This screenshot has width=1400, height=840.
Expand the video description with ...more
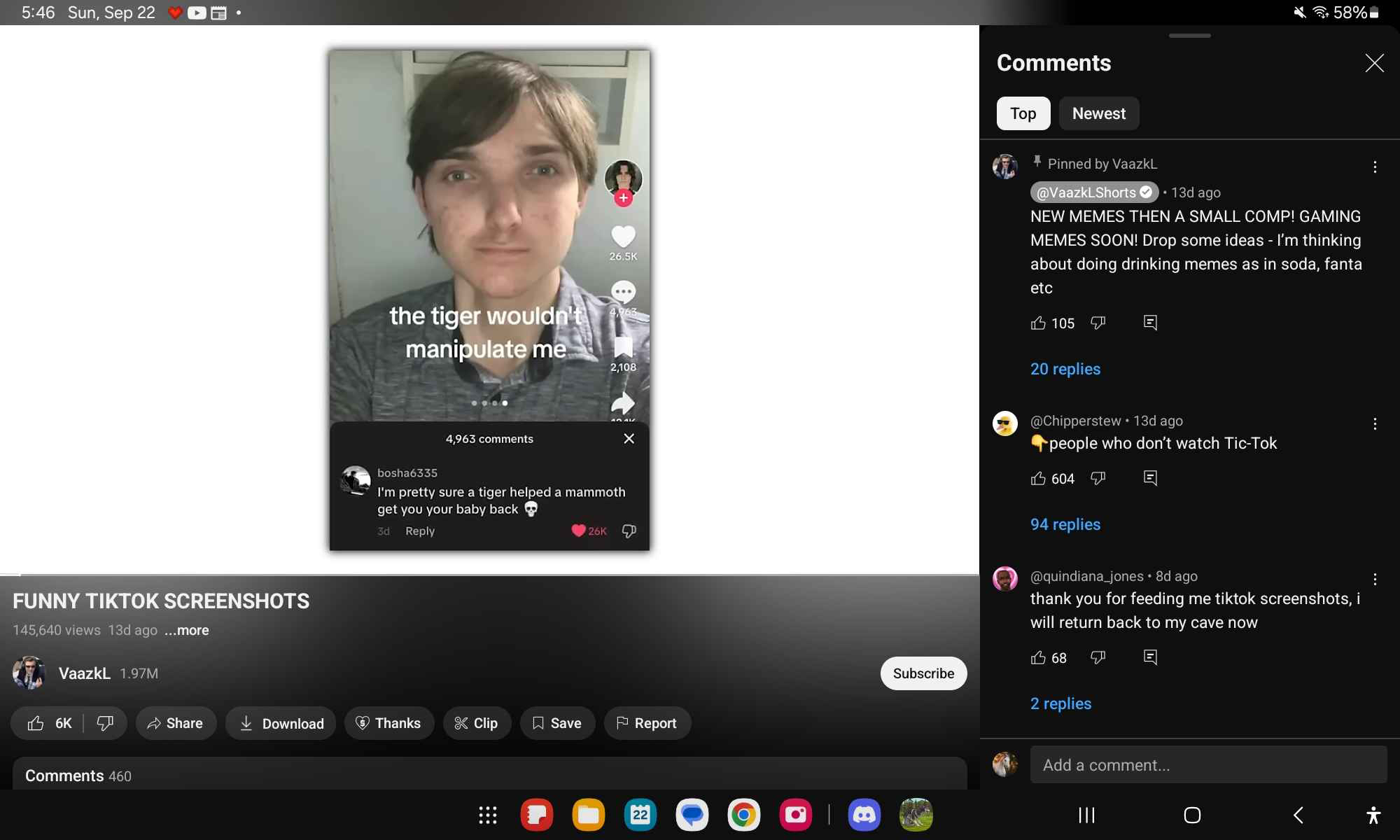tap(186, 630)
